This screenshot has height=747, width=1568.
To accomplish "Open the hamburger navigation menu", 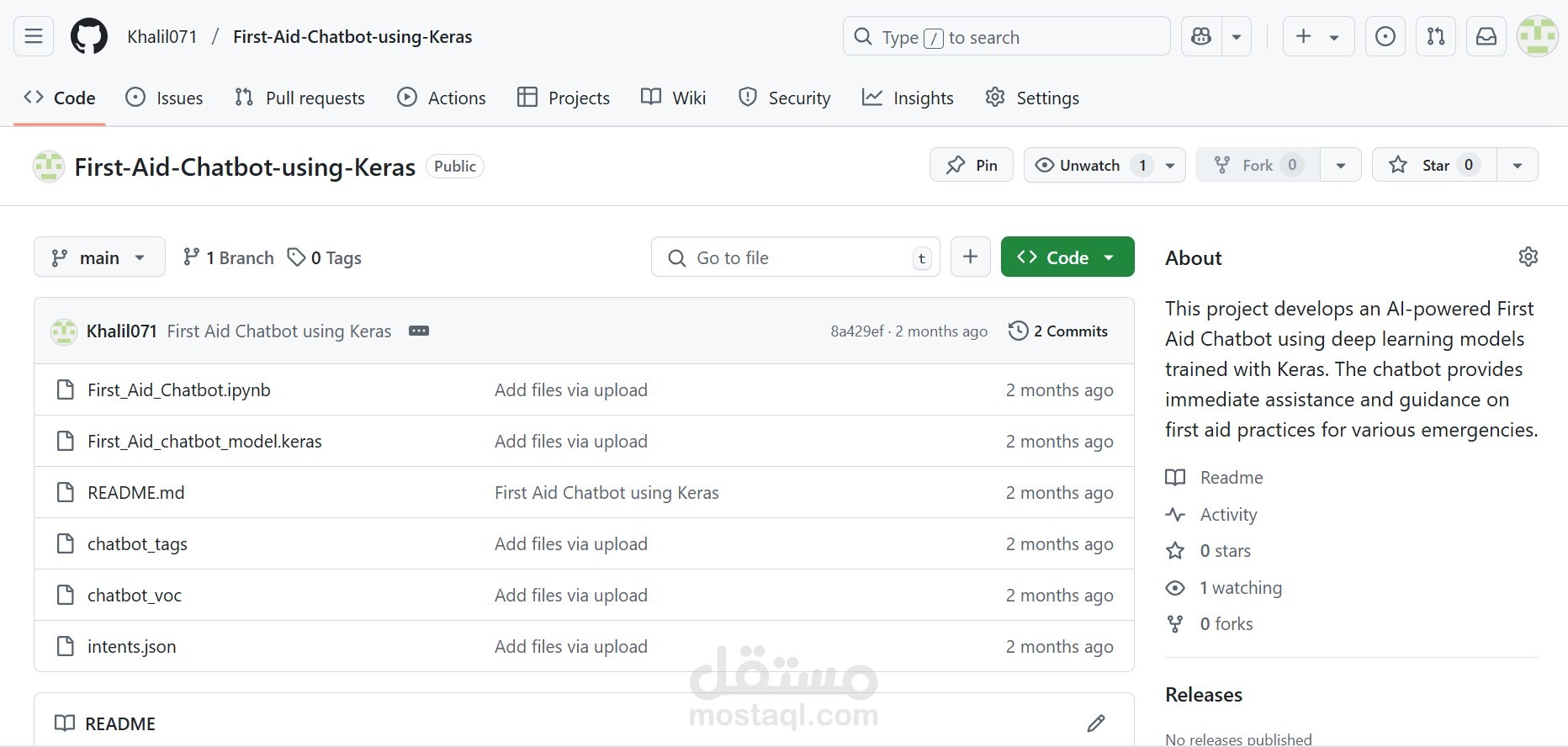I will (34, 36).
